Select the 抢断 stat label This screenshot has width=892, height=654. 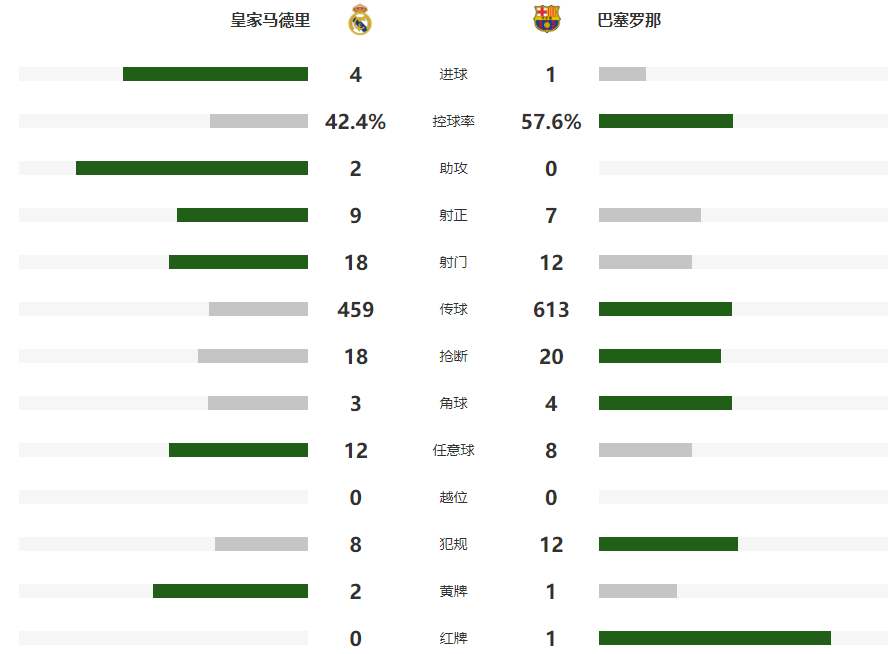(453, 356)
